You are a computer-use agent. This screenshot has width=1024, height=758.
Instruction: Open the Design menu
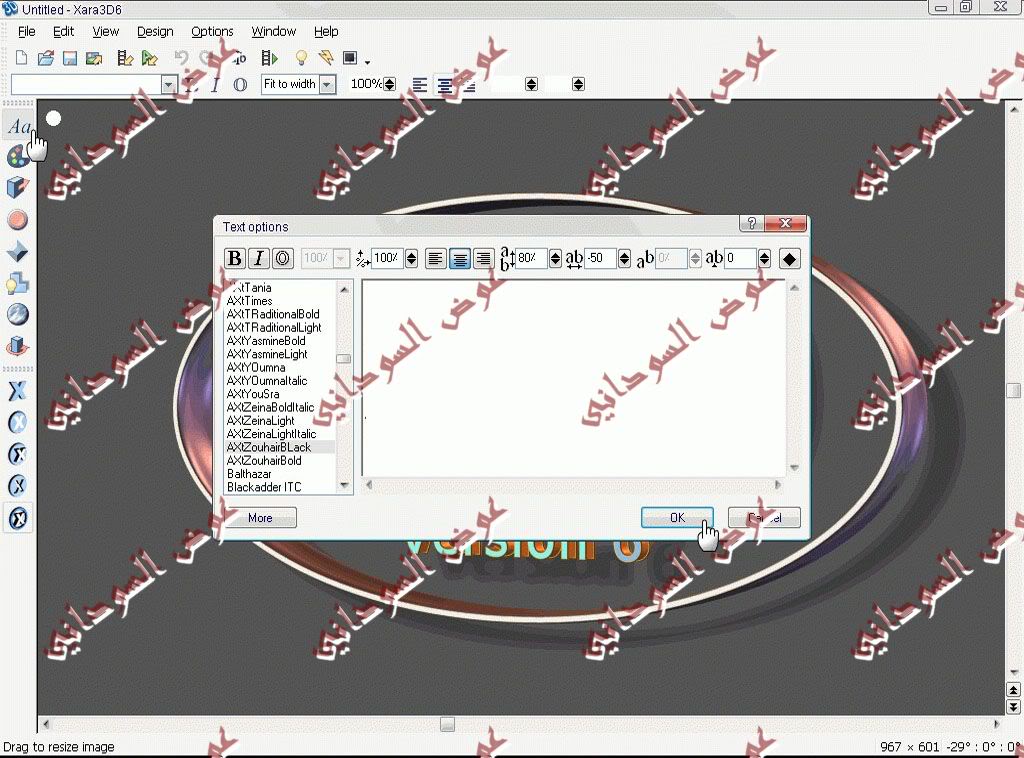point(155,31)
